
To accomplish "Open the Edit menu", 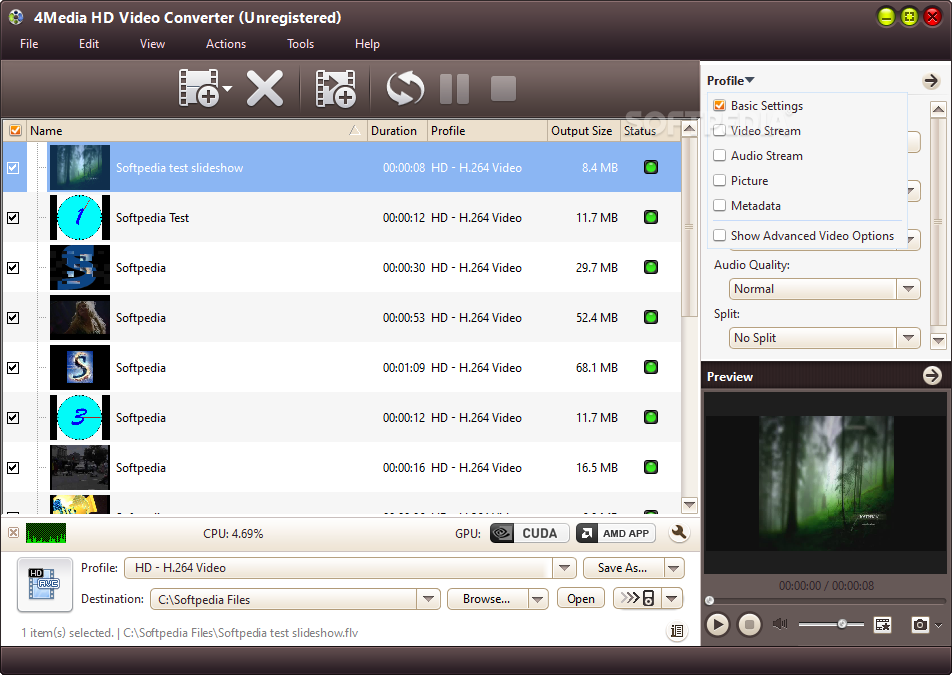I will coord(89,44).
